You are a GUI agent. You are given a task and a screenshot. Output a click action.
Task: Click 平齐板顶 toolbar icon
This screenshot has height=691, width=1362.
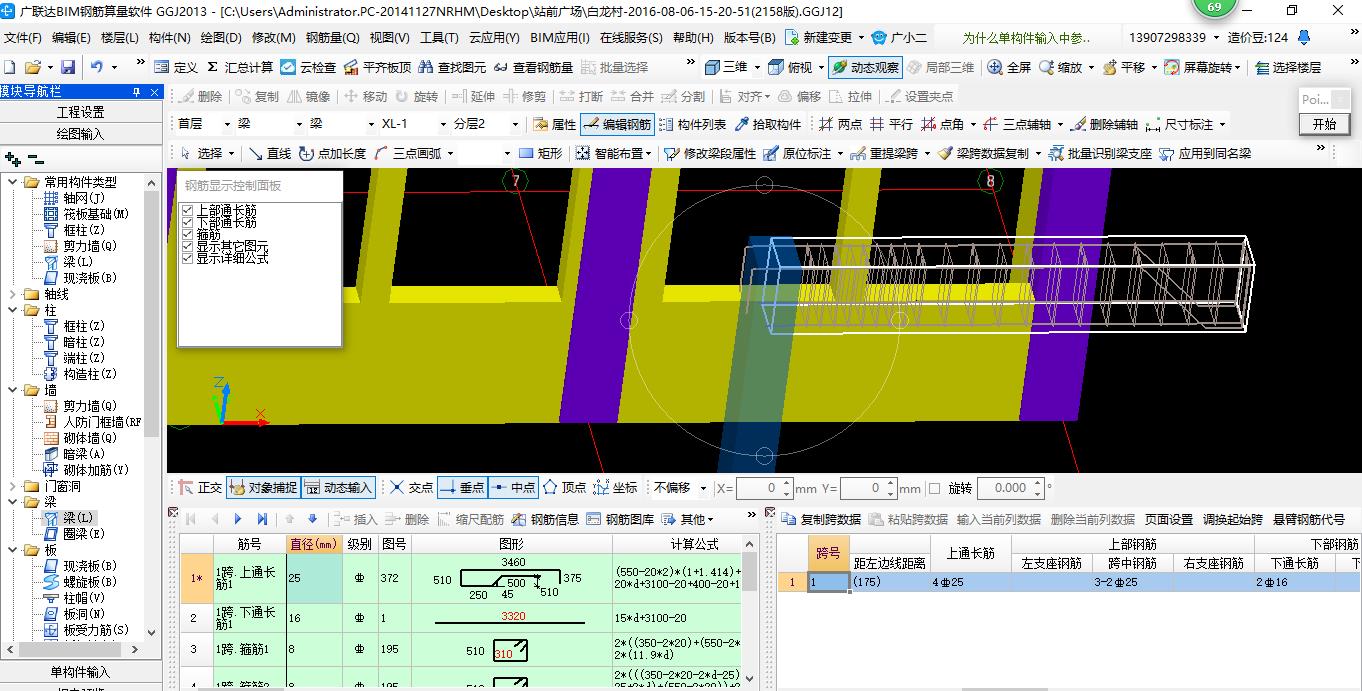click(x=377, y=67)
